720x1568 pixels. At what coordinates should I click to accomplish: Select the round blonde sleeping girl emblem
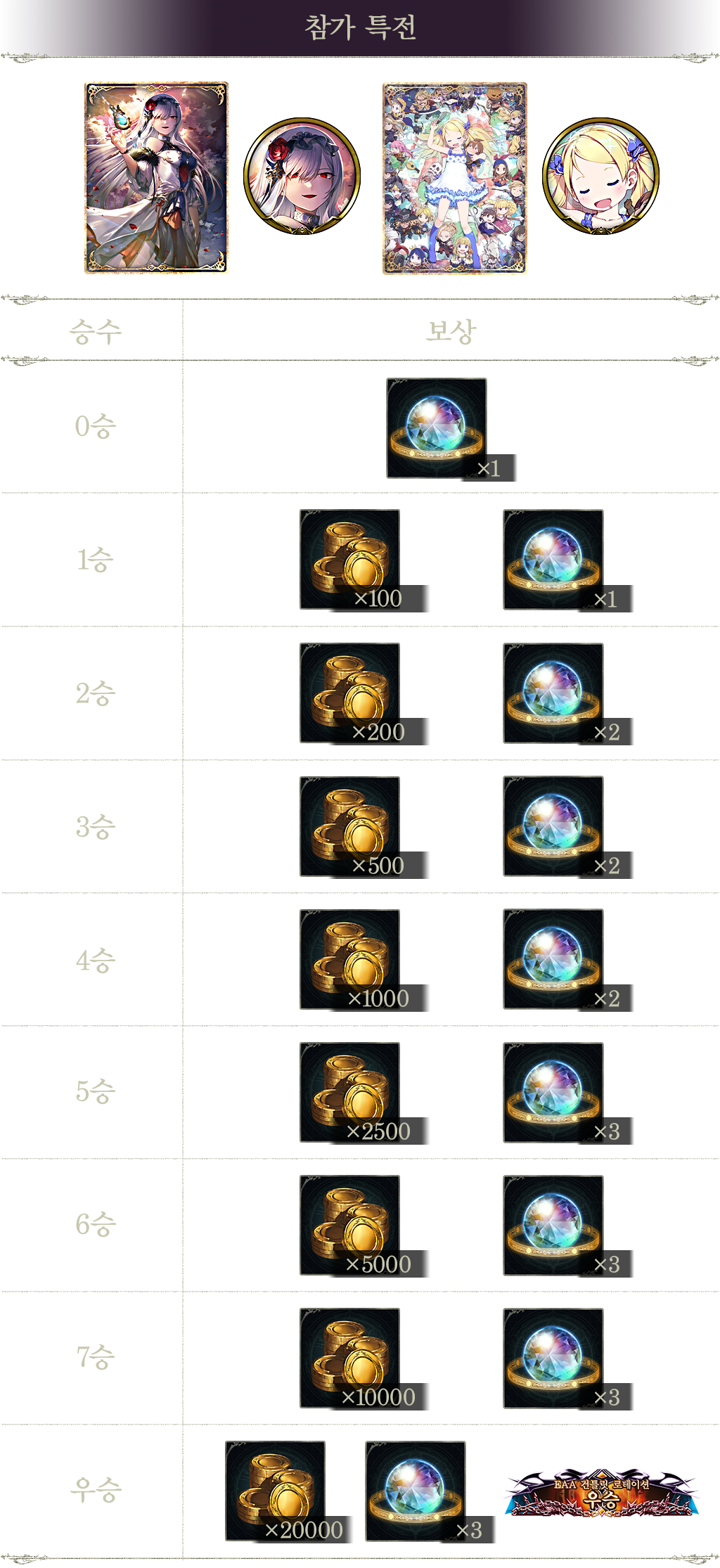point(601,176)
